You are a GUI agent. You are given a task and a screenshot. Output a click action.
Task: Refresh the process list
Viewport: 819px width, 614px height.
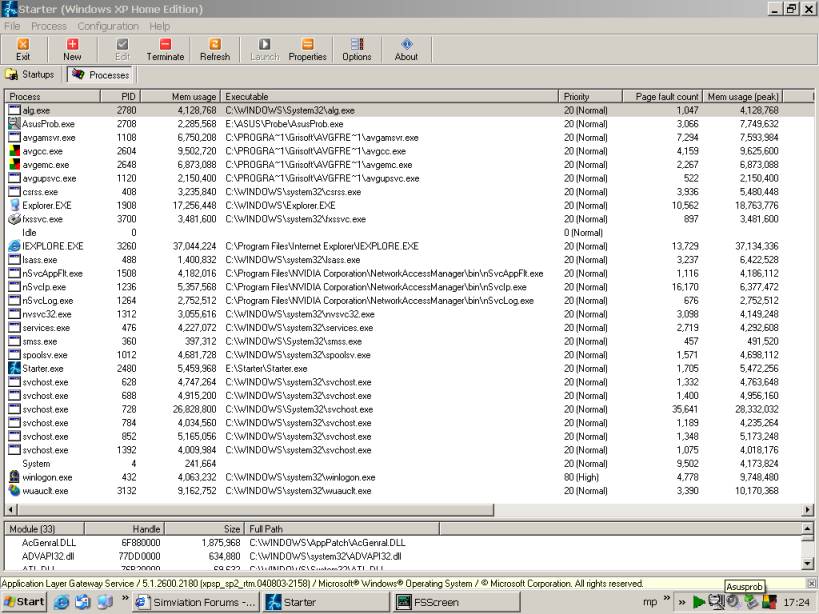(x=214, y=49)
